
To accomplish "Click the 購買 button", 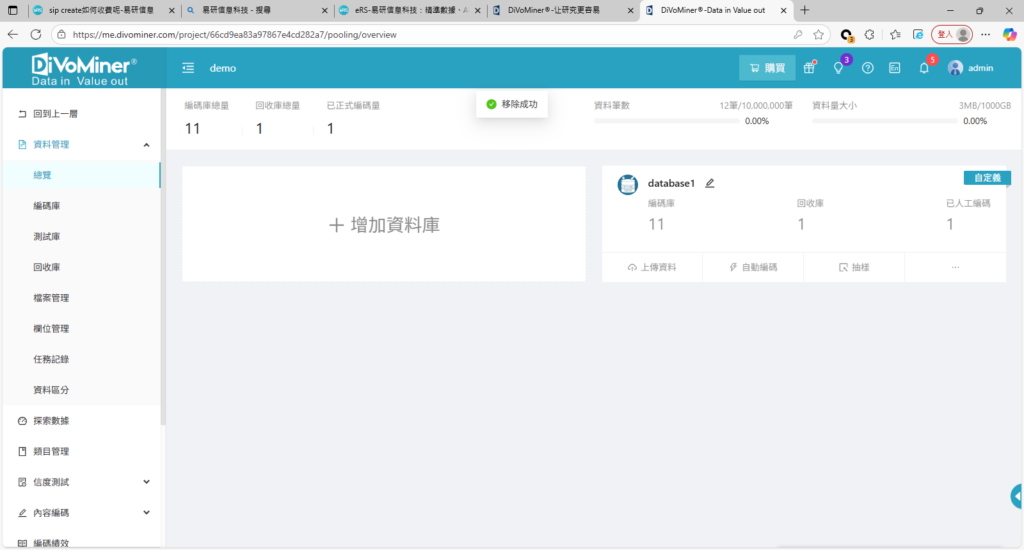I will (x=767, y=68).
